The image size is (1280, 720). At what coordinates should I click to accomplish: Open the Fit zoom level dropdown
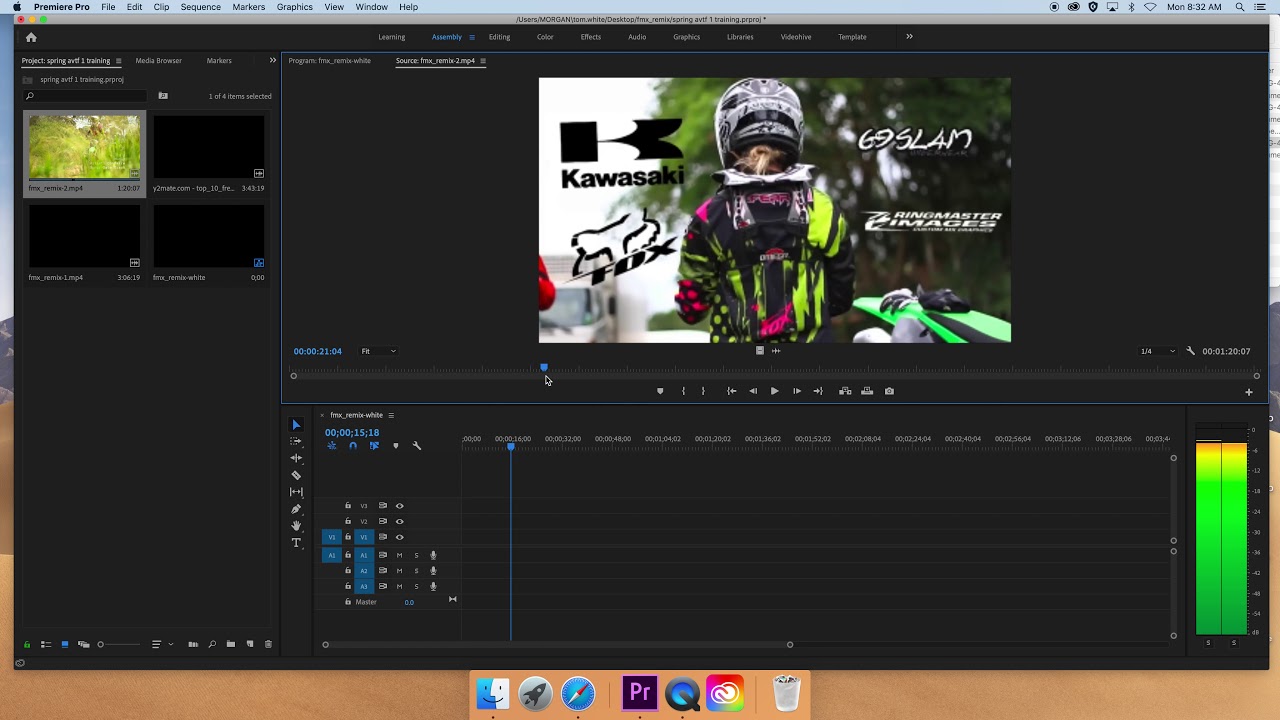[x=378, y=351]
